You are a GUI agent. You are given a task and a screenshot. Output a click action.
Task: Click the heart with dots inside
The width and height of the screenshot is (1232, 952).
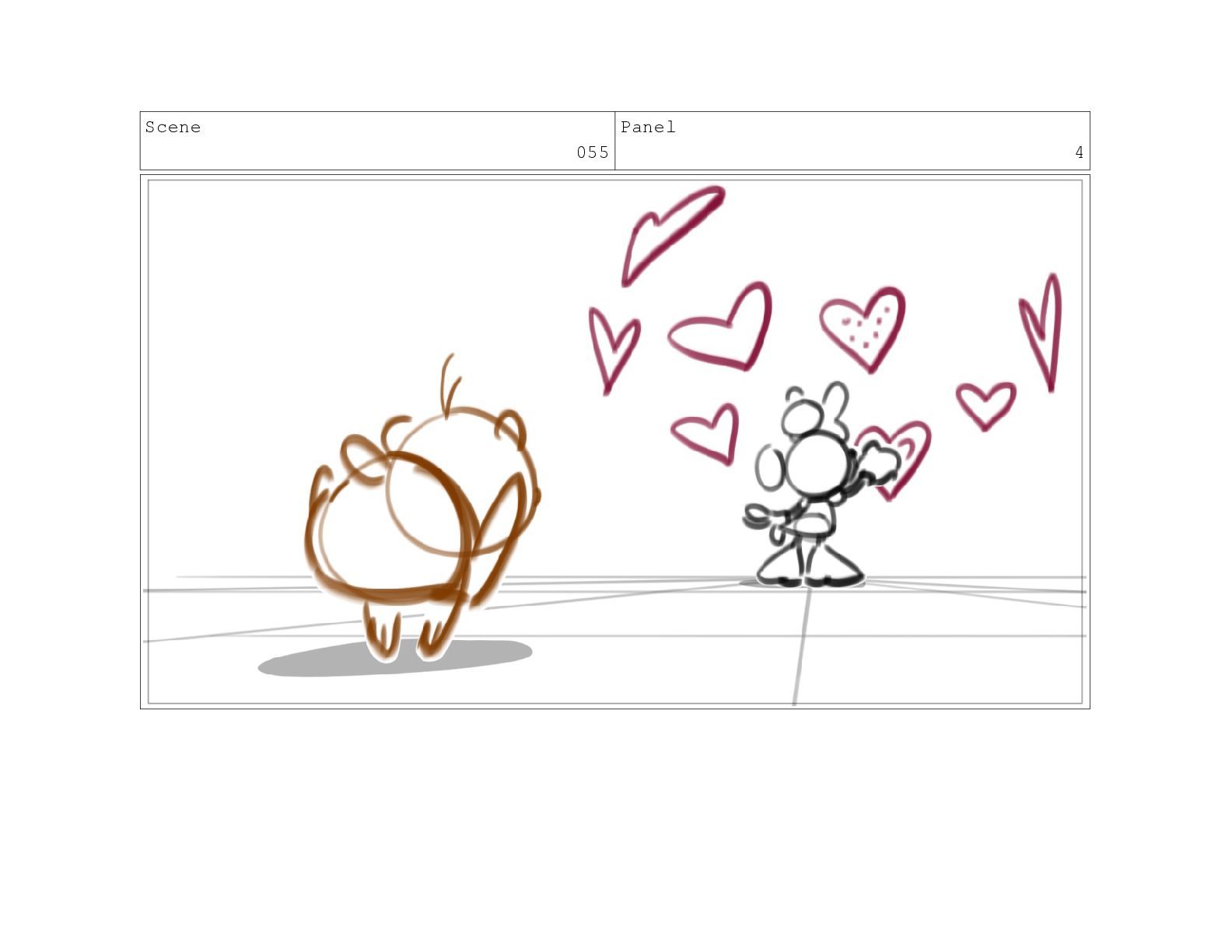pos(863,327)
